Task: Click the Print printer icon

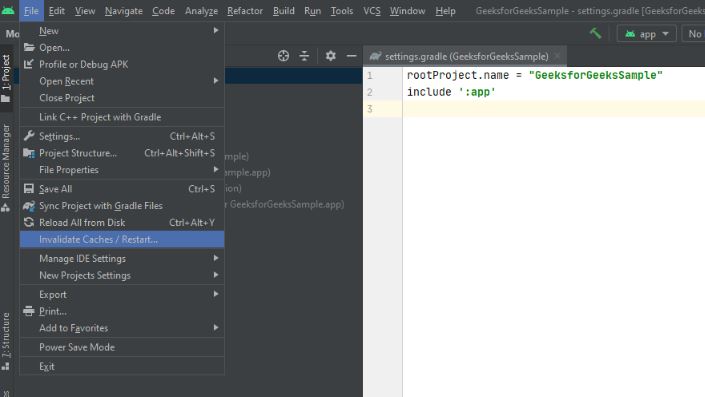Action: (29, 311)
